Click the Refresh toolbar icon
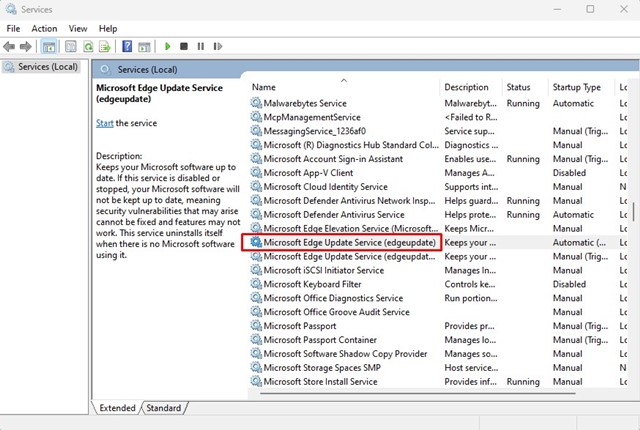The width and height of the screenshot is (640, 430). [89, 46]
